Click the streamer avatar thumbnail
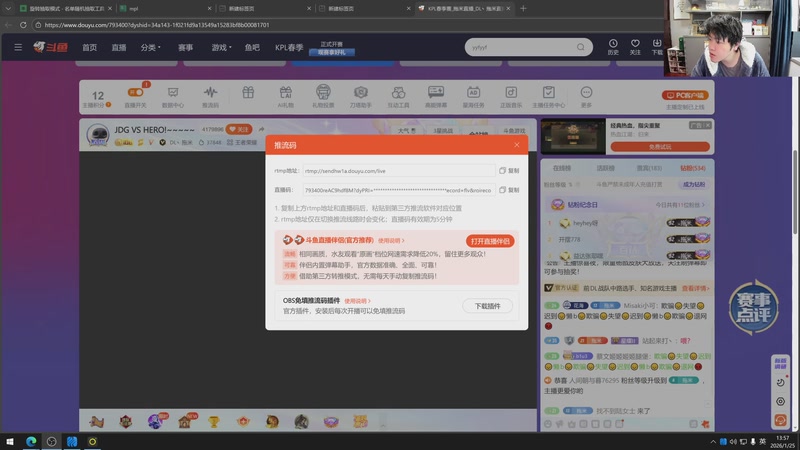The width and height of the screenshot is (800, 450). pyautogui.click(x=97, y=135)
